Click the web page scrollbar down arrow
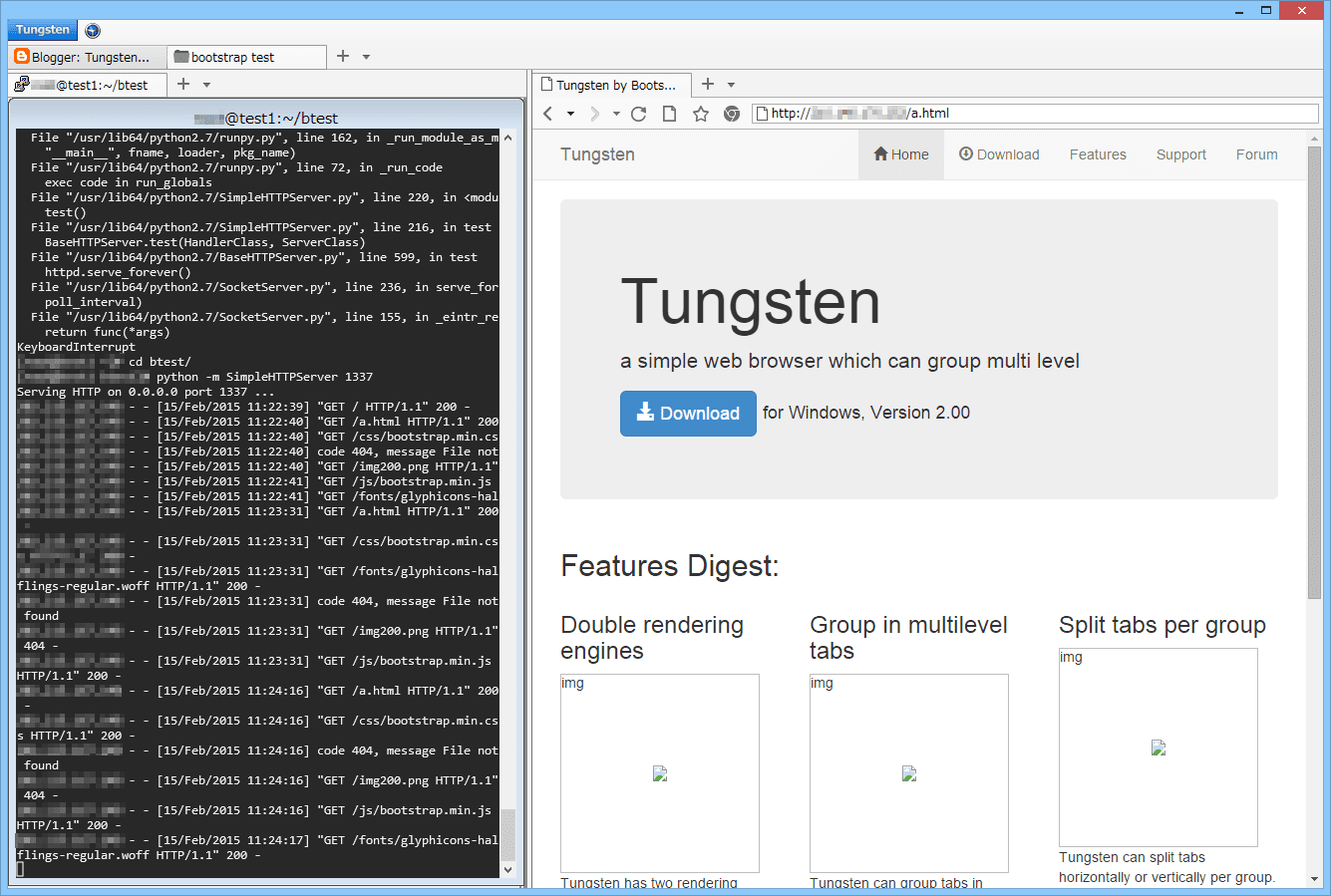Image resolution: width=1331 pixels, height=896 pixels. coord(1314,879)
